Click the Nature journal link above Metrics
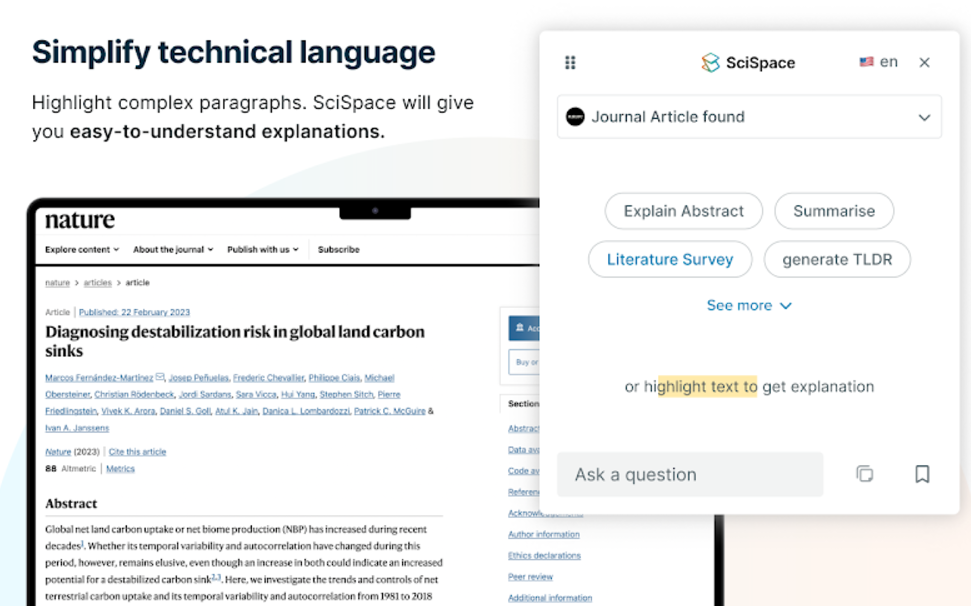The height and width of the screenshot is (606, 971). [58, 452]
